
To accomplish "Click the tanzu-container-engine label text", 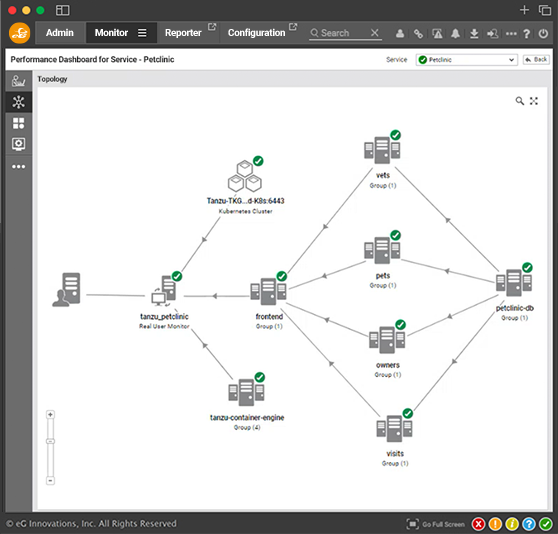I will [x=247, y=418].
